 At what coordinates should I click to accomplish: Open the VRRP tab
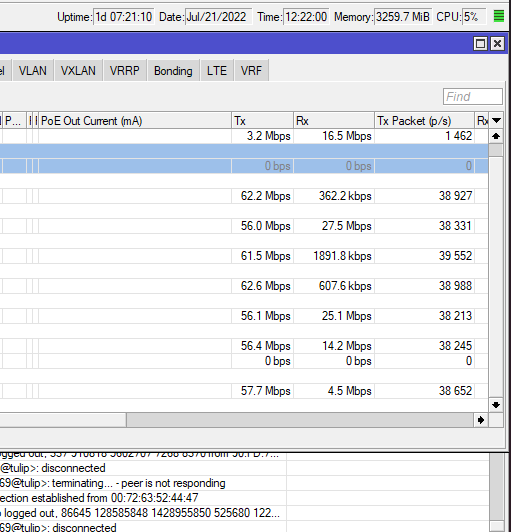tap(125, 71)
